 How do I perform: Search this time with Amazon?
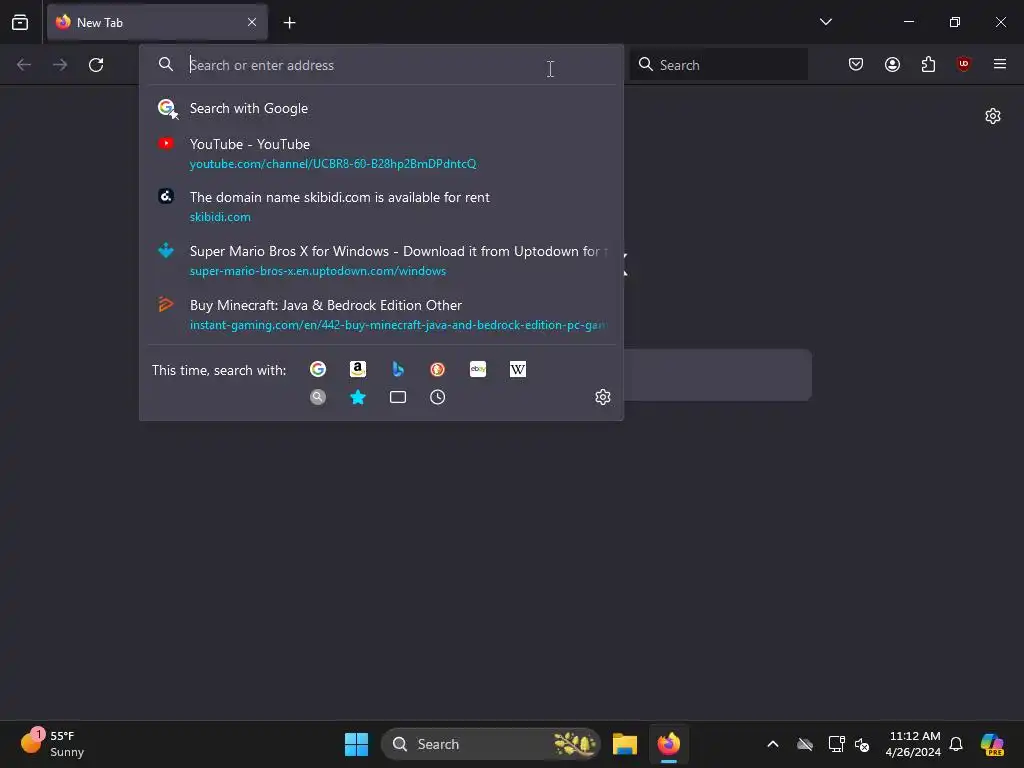tap(358, 370)
